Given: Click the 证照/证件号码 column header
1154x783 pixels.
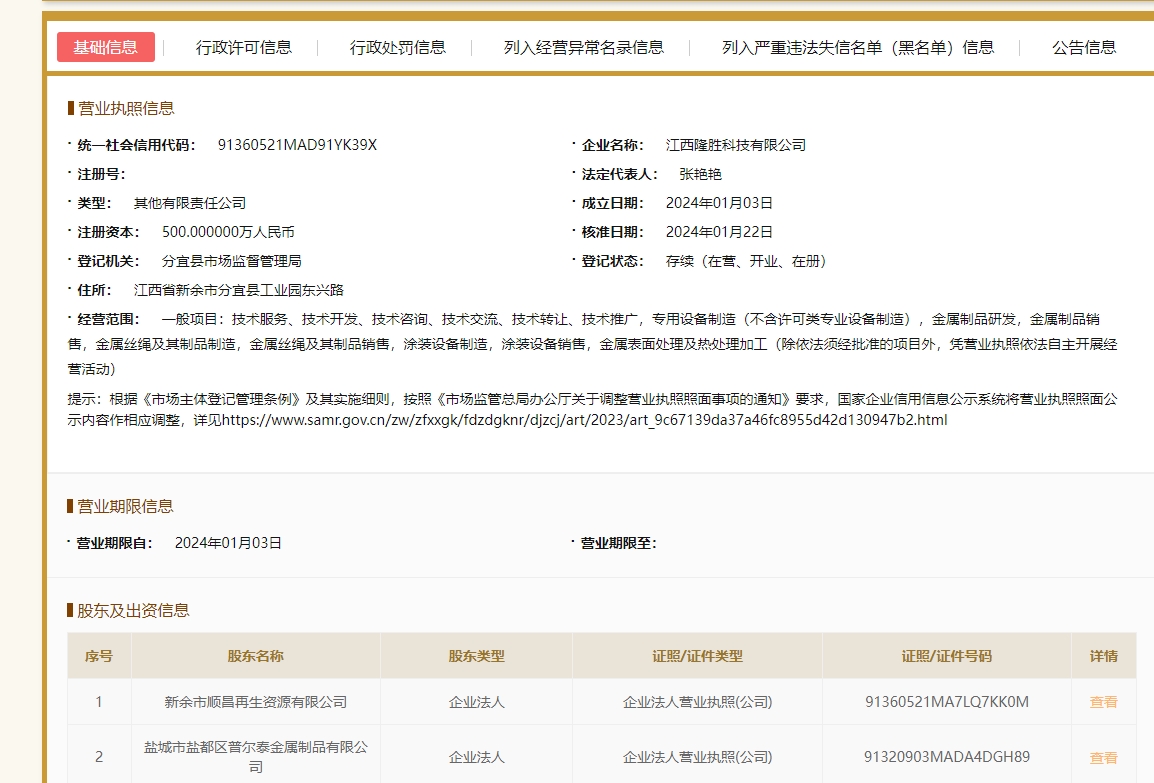Looking at the screenshot, I should coord(946,656).
